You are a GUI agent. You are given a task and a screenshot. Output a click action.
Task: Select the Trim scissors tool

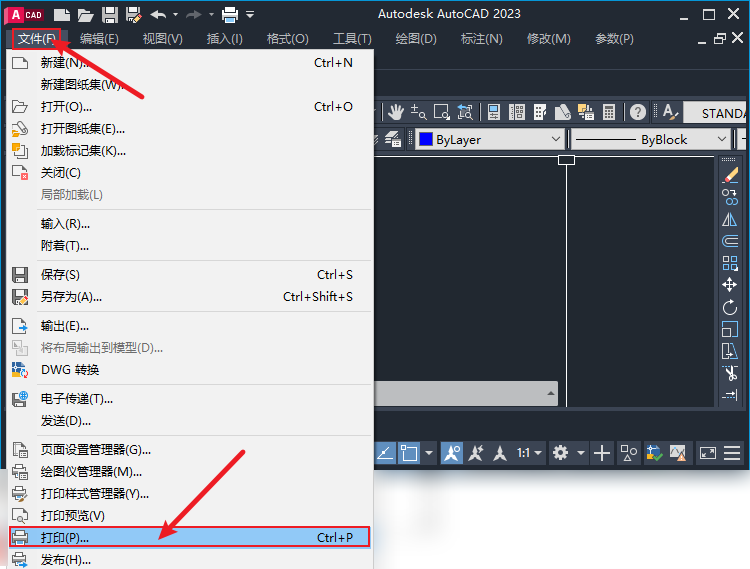730,373
